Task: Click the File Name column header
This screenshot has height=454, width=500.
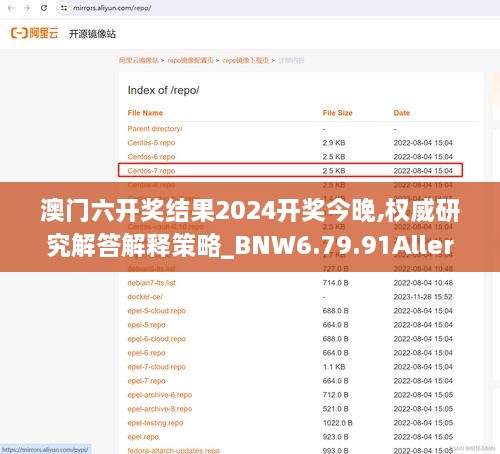Action: [x=145, y=113]
